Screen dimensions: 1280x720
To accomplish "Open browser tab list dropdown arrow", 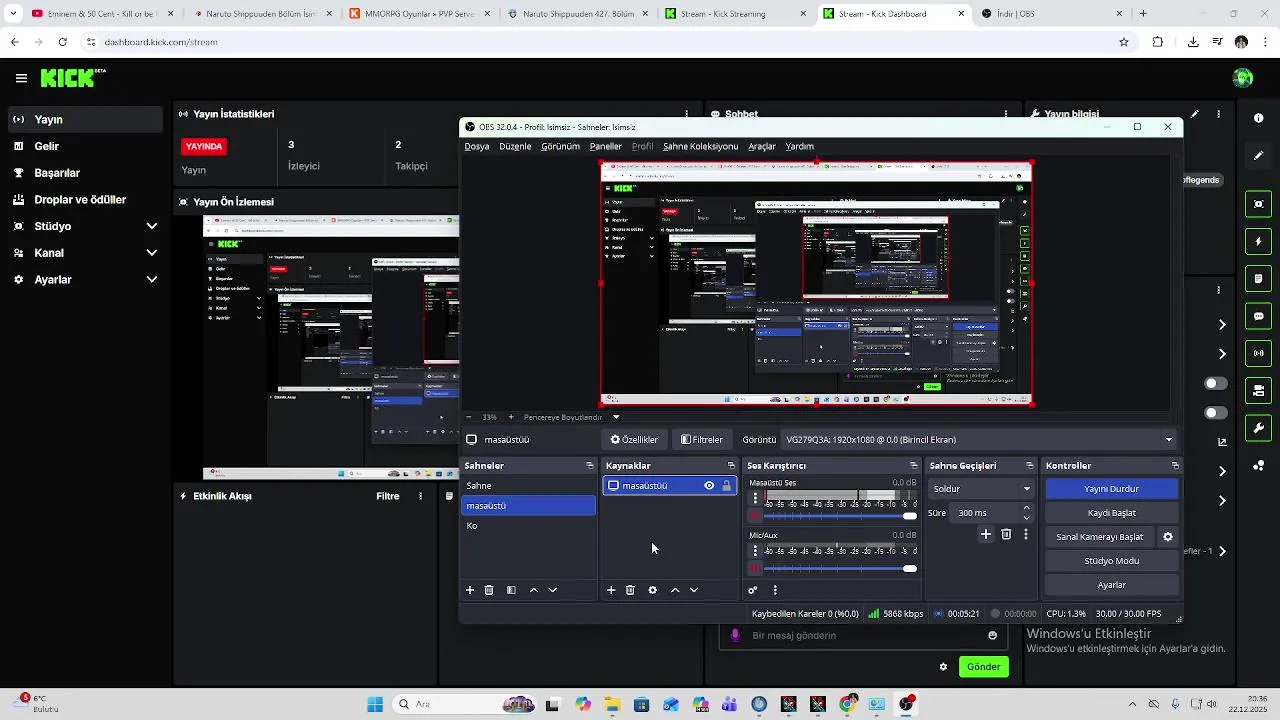I will click(x=13, y=14).
